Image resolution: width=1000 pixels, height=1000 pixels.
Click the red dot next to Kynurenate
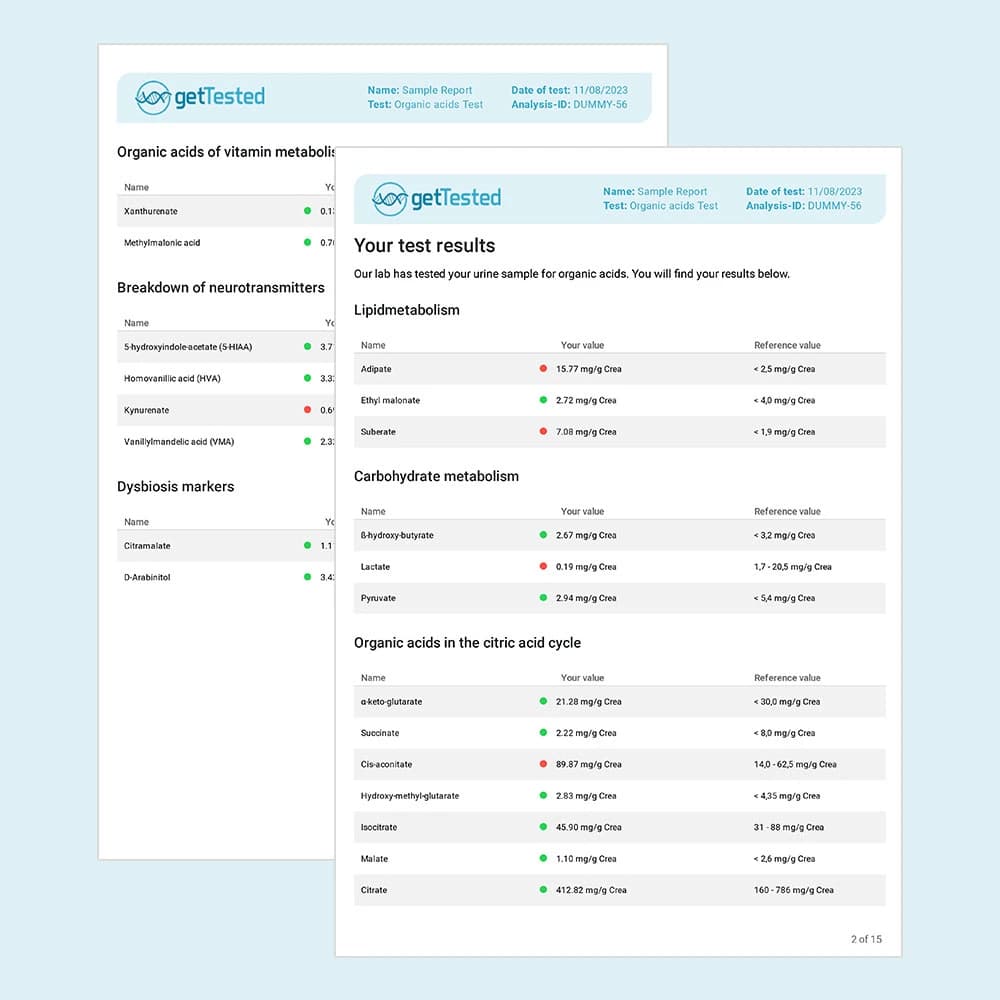click(x=307, y=410)
